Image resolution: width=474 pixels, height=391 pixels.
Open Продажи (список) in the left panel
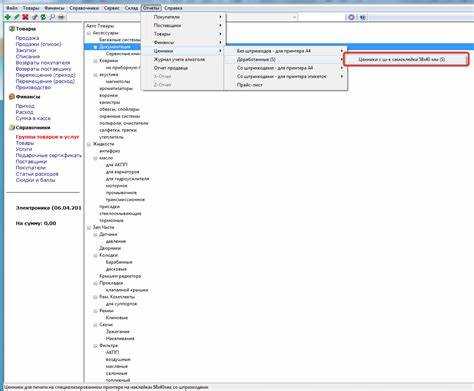click(x=39, y=44)
